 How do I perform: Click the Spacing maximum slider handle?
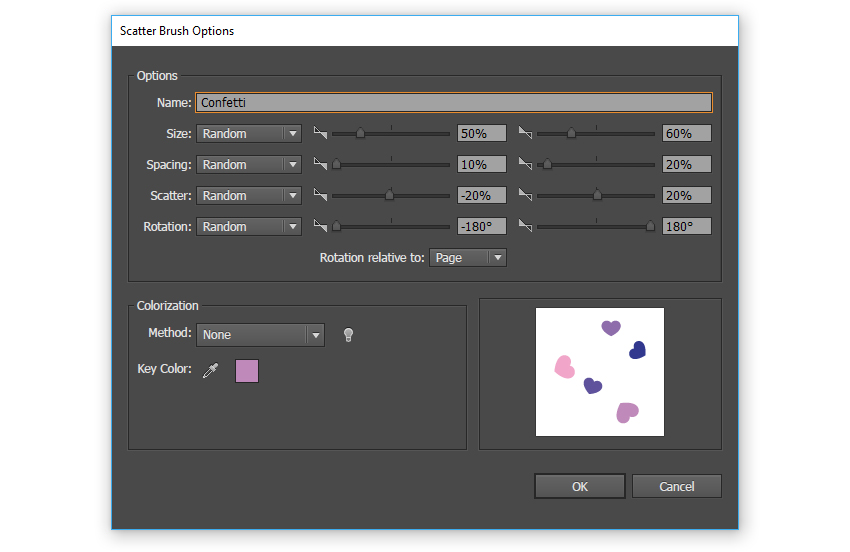click(x=547, y=164)
